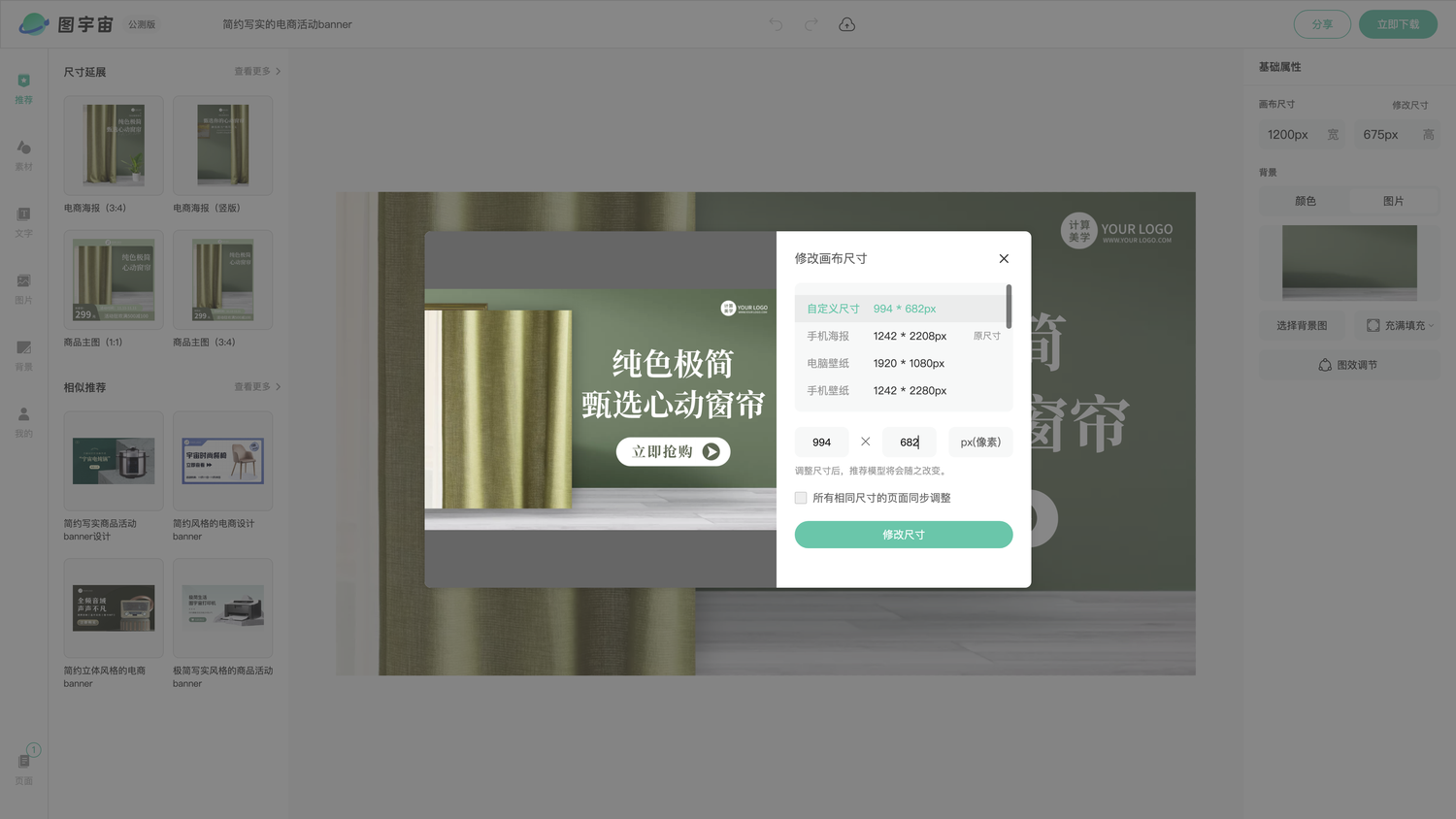Click the curtain banner preview in dialog
This screenshot has width=1456, height=819.
[600, 409]
